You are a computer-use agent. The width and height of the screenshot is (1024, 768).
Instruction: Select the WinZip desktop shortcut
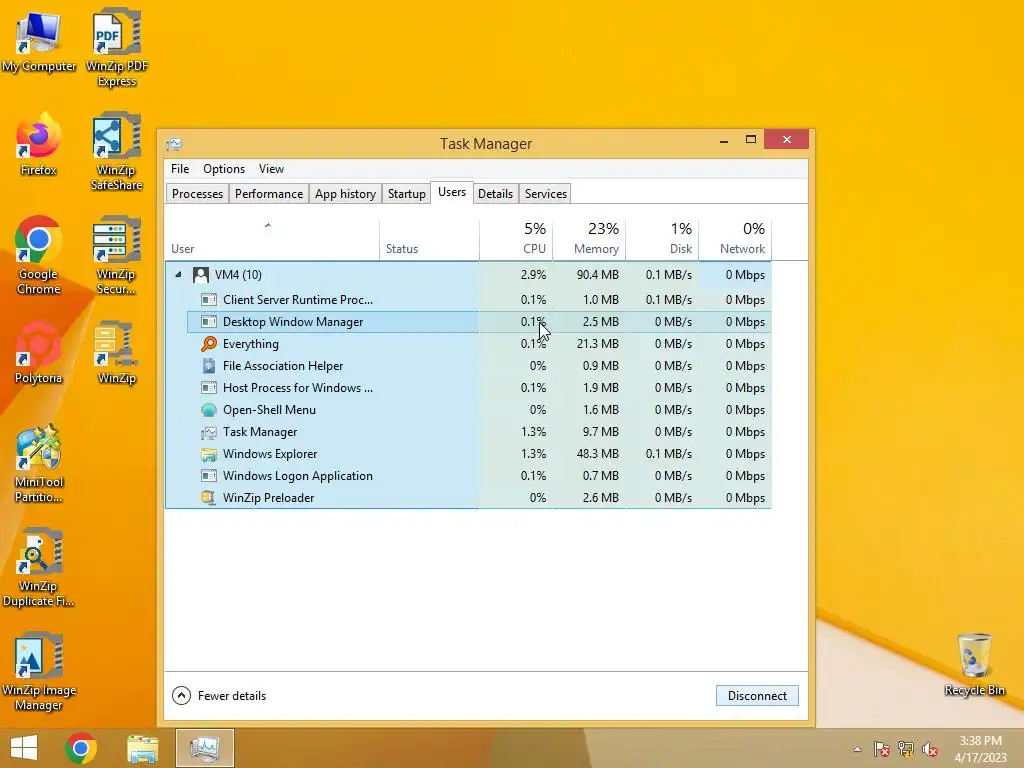[117, 353]
